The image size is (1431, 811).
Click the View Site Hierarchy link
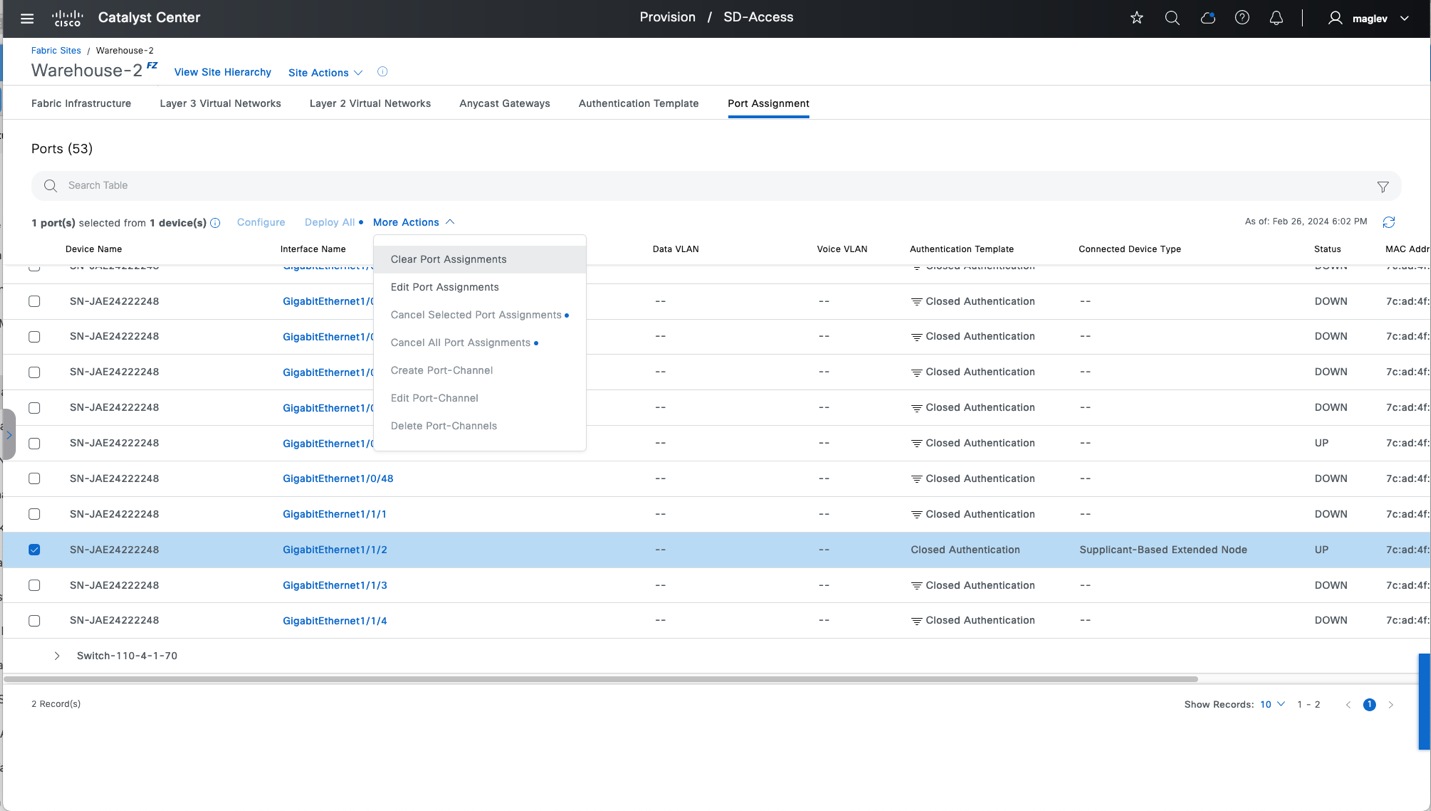click(x=222, y=72)
